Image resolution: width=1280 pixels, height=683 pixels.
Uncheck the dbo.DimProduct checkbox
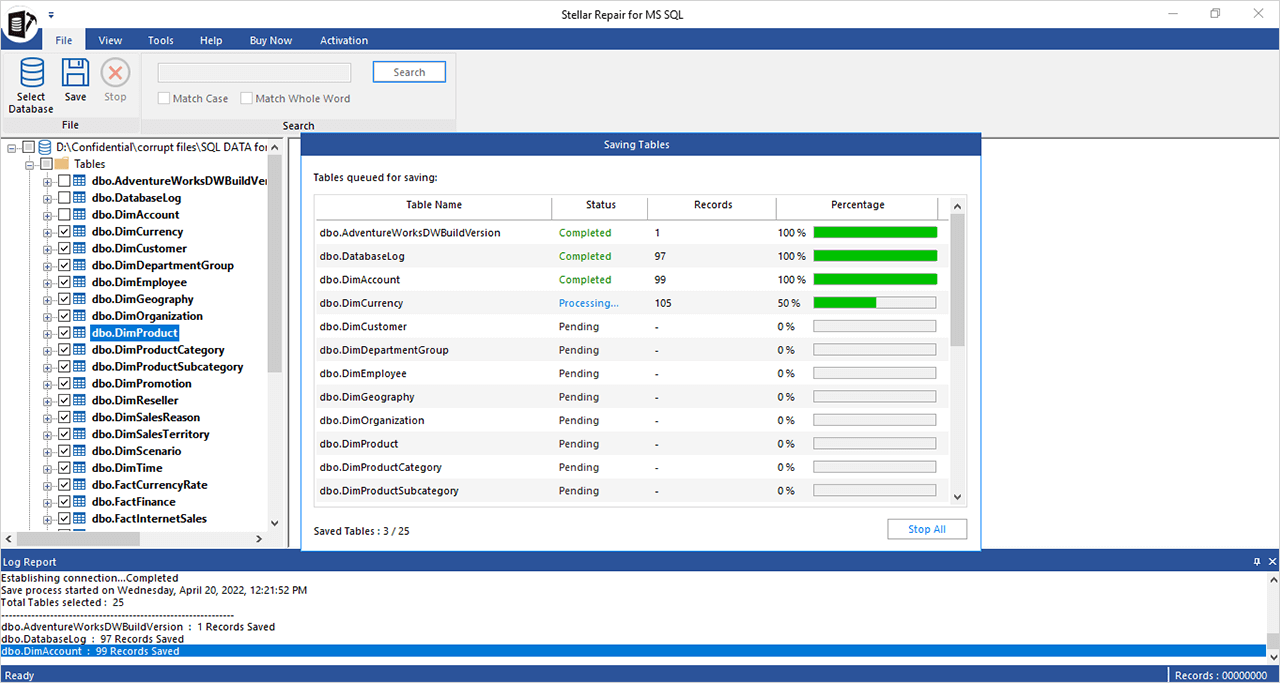[64, 333]
